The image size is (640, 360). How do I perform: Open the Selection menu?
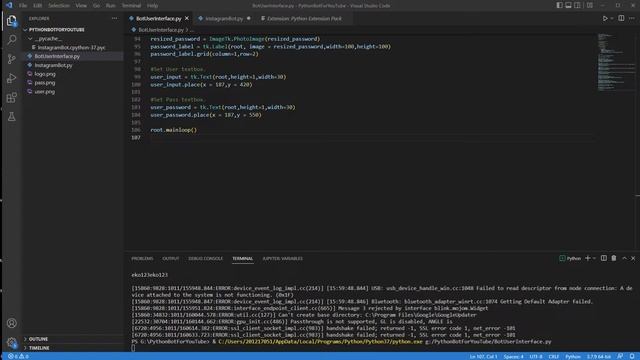click(59, 6)
